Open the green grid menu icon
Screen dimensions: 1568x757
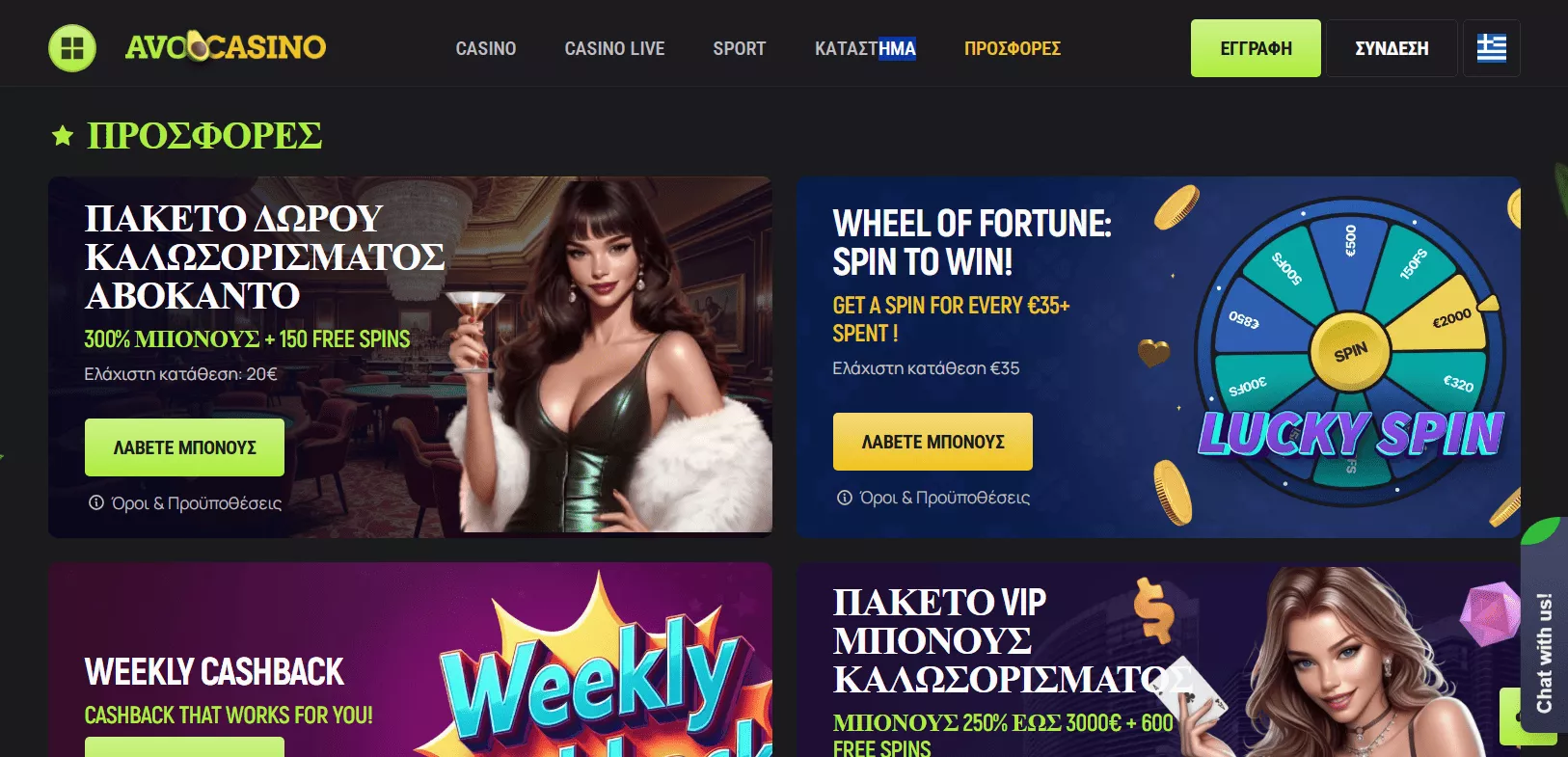click(72, 47)
